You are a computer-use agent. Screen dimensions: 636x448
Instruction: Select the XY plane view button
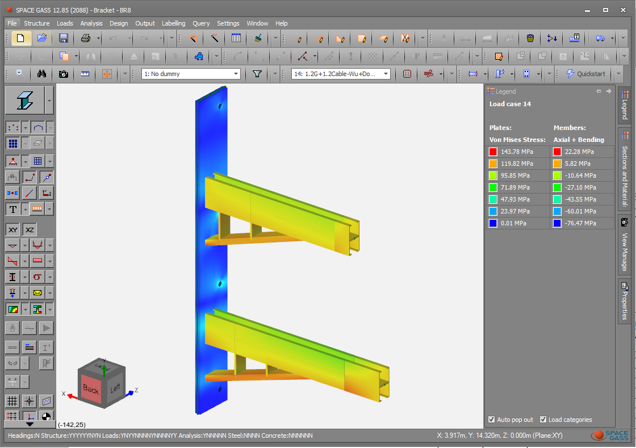pyautogui.click(x=13, y=229)
